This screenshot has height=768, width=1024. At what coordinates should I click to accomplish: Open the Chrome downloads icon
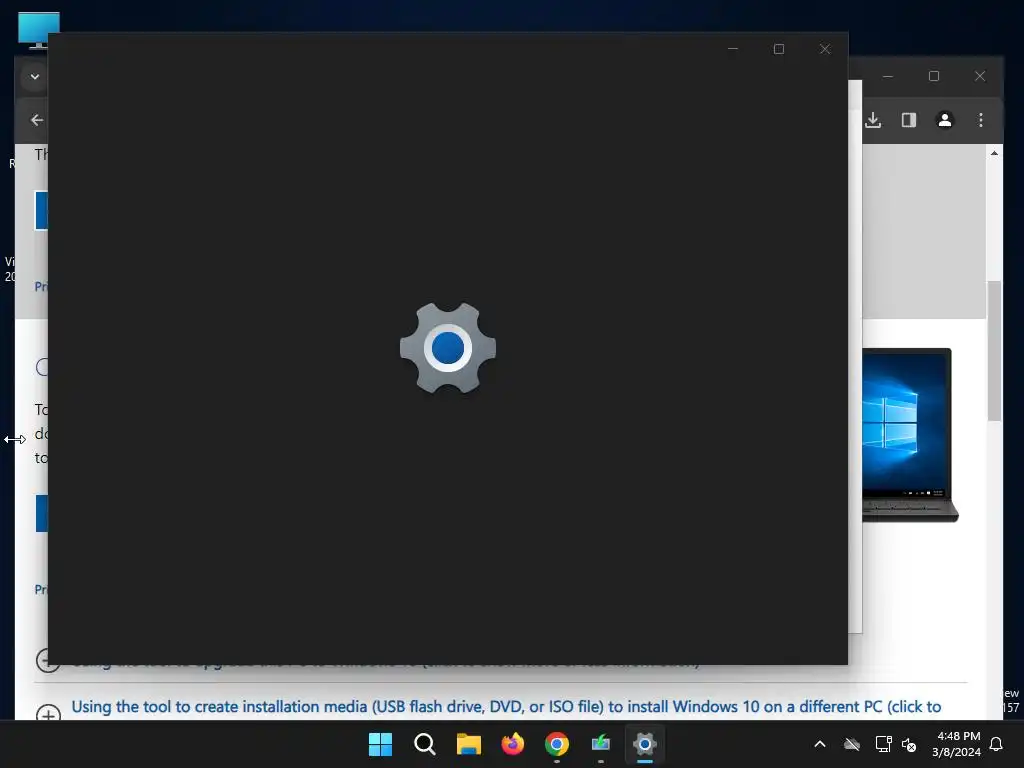(x=873, y=120)
